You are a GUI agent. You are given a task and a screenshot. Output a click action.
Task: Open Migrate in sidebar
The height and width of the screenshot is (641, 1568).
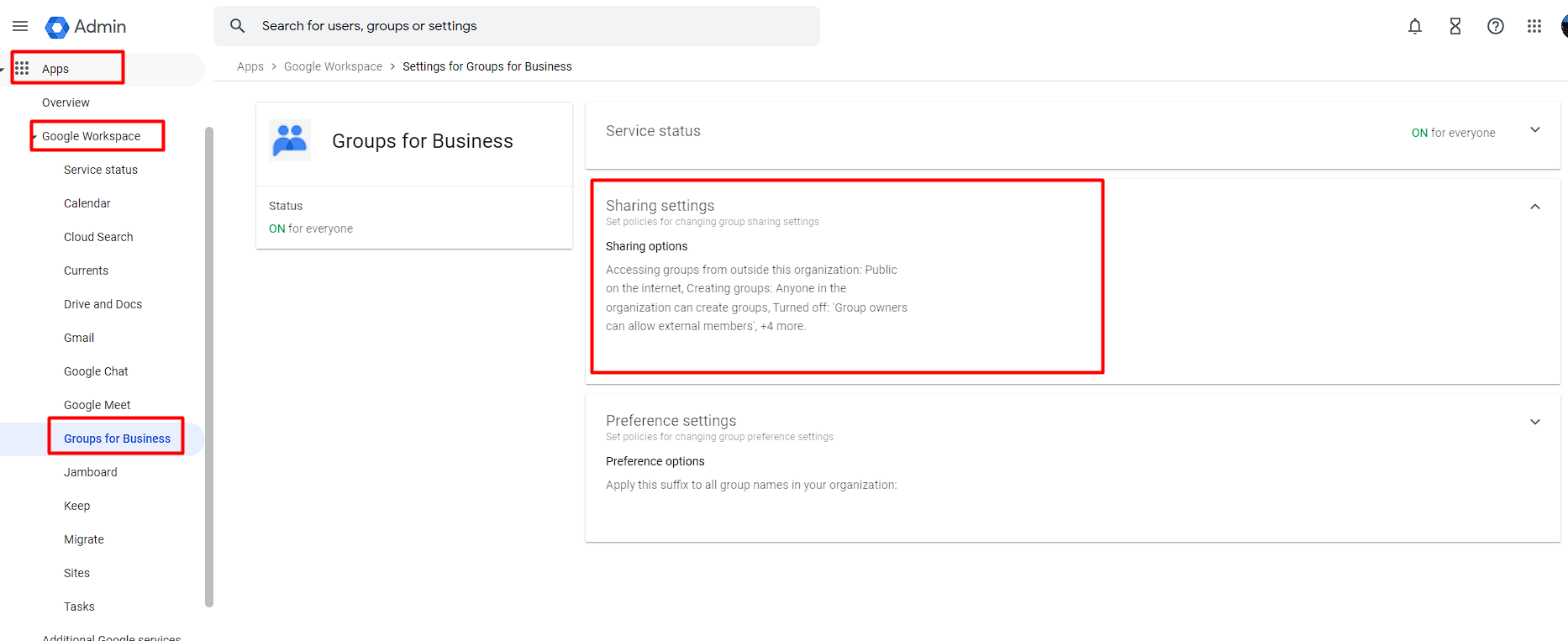84,539
